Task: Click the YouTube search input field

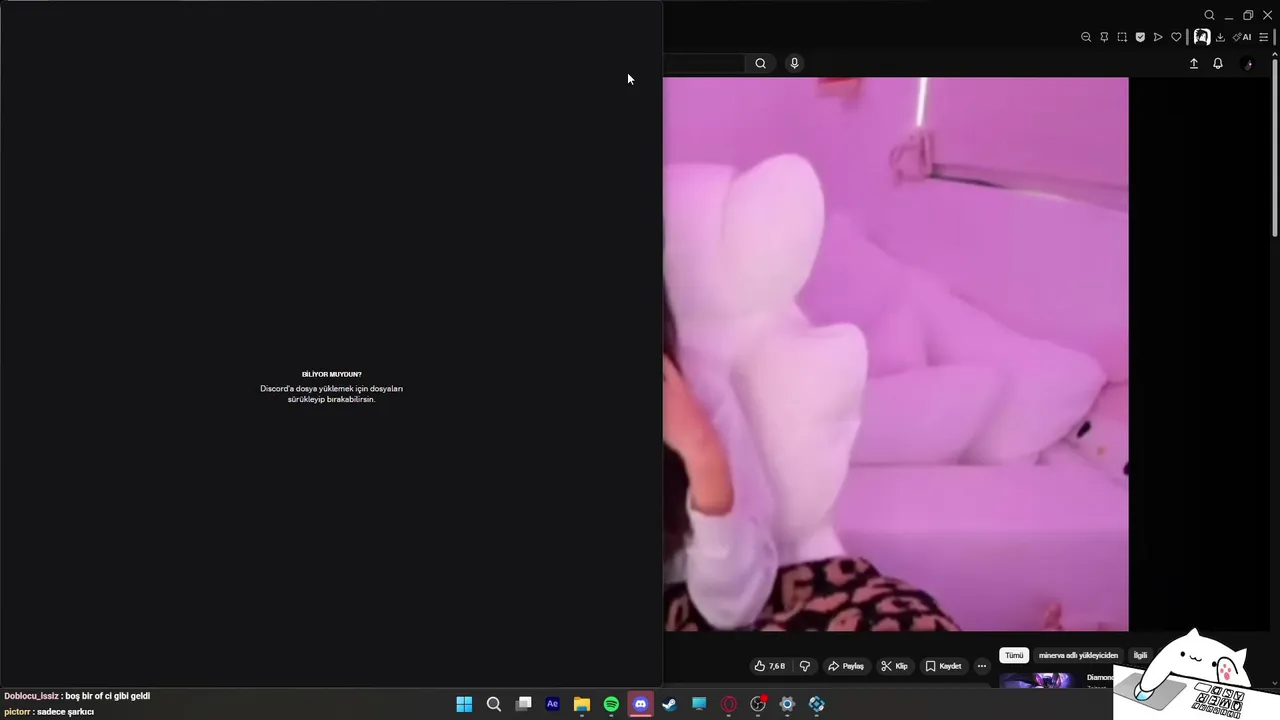Action: pyautogui.click(x=704, y=63)
